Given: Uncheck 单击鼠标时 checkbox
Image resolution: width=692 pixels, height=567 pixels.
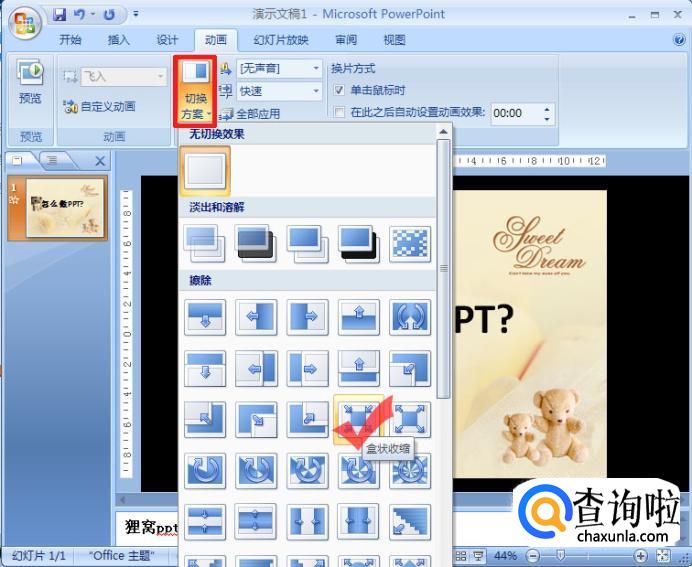Looking at the screenshot, I should click(x=339, y=90).
